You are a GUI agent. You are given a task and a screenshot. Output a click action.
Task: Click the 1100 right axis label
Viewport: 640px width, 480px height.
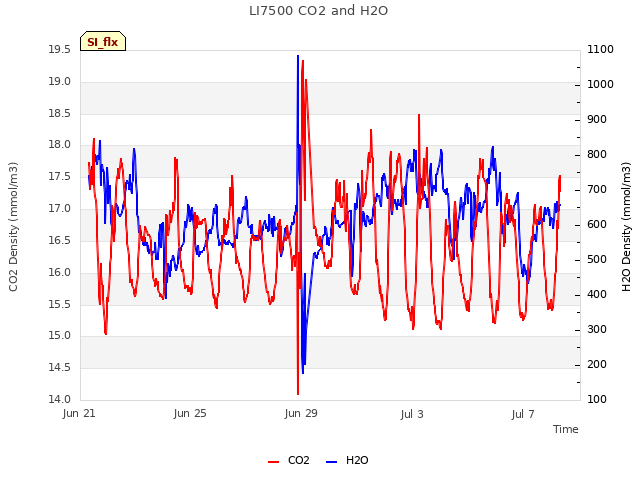click(600, 50)
